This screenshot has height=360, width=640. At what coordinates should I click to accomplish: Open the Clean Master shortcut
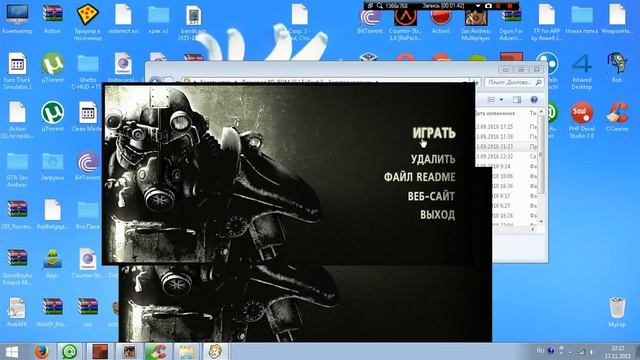click(87, 116)
